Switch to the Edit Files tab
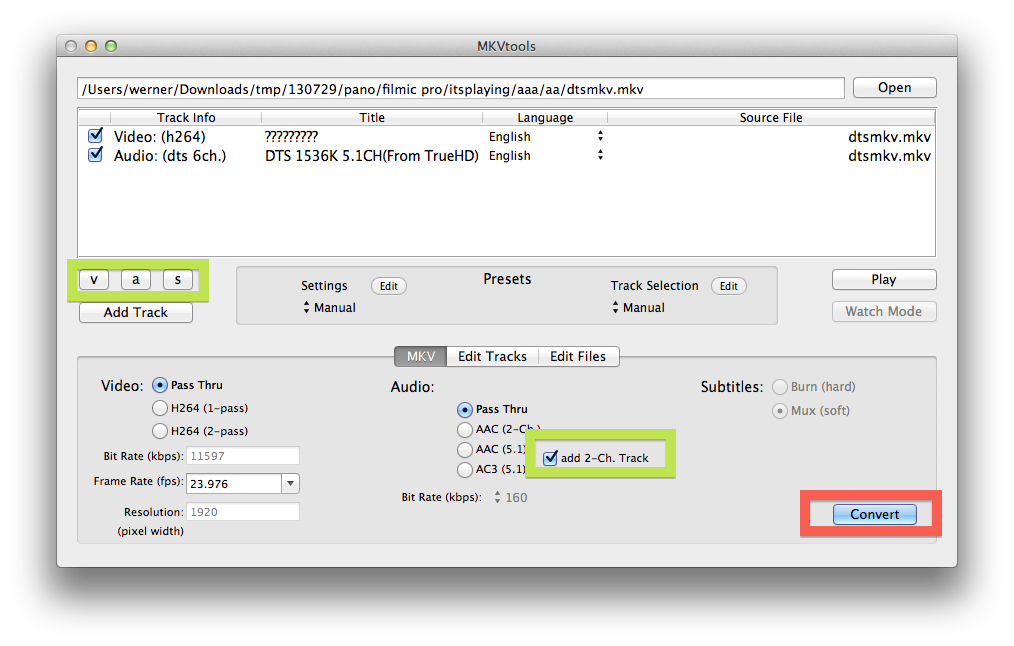The width and height of the screenshot is (1014, 646). 578,356
